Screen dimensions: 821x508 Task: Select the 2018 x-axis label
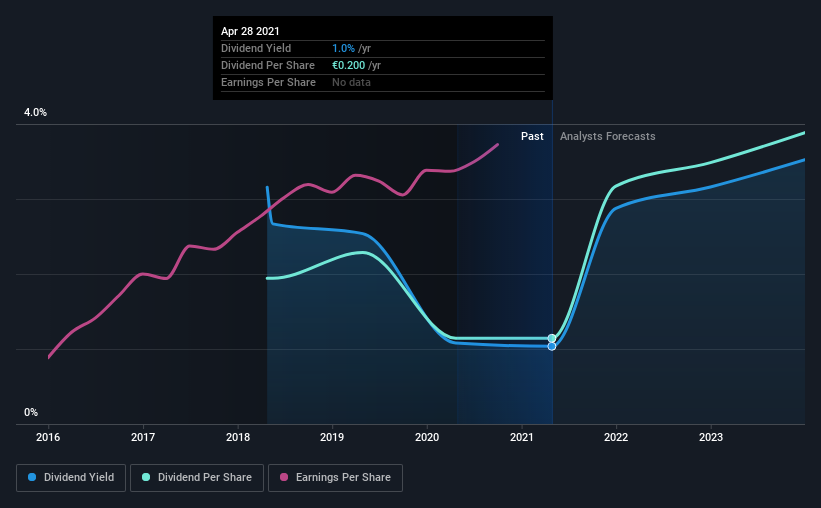[238, 437]
